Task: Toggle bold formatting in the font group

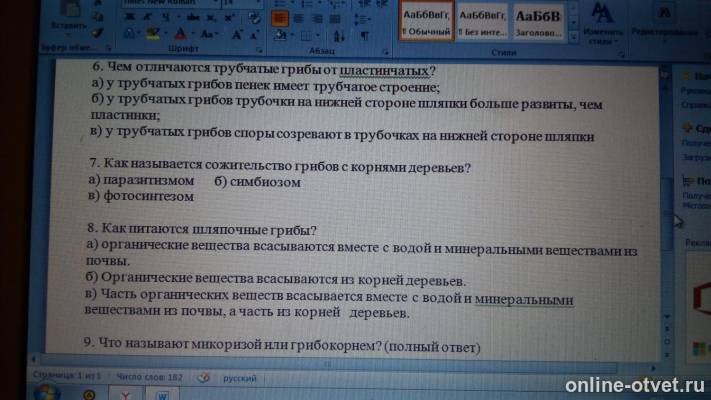Action: 129,17
